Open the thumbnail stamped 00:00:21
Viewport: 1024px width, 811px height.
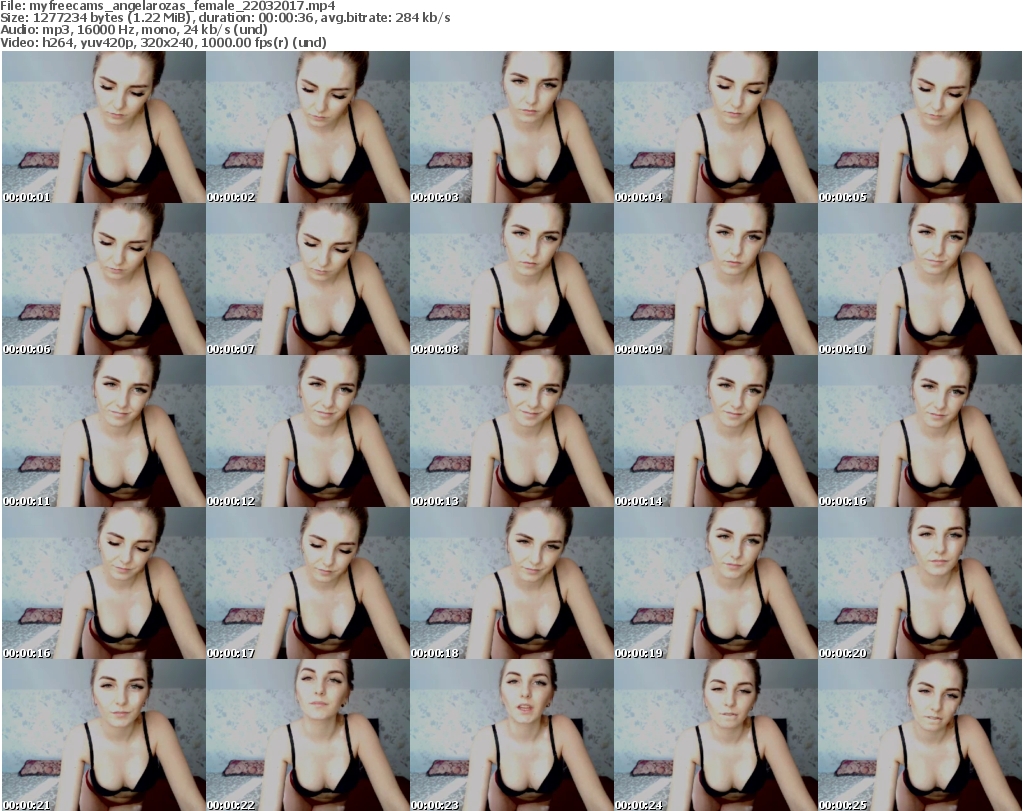point(104,735)
